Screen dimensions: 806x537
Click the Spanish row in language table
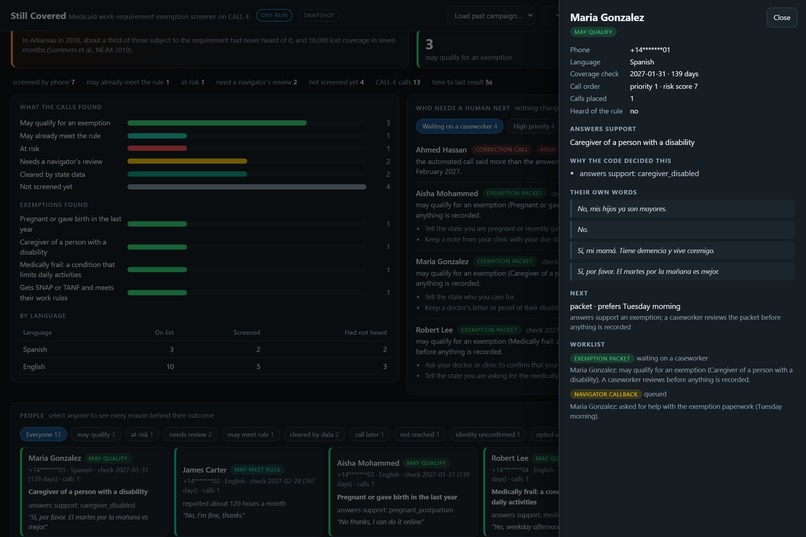205,349
